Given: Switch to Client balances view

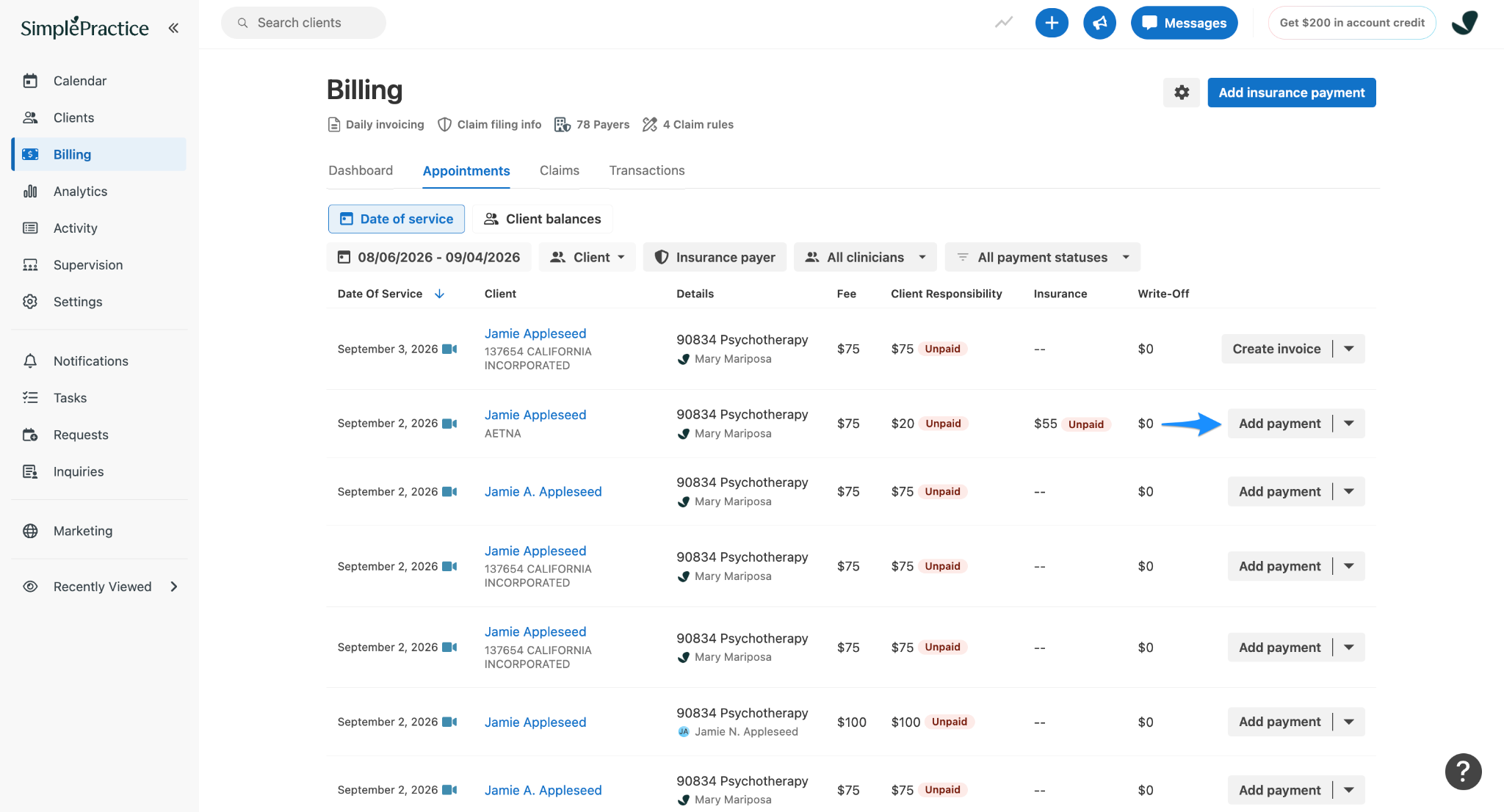Looking at the screenshot, I should pos(543,219).
